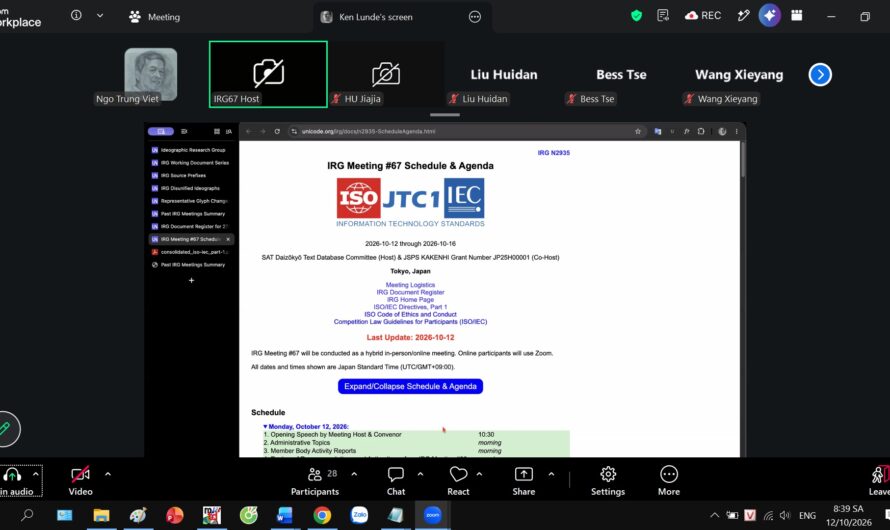Select Bess Tse participant tile
Screen dimensions: 890x530
point(621,74)
